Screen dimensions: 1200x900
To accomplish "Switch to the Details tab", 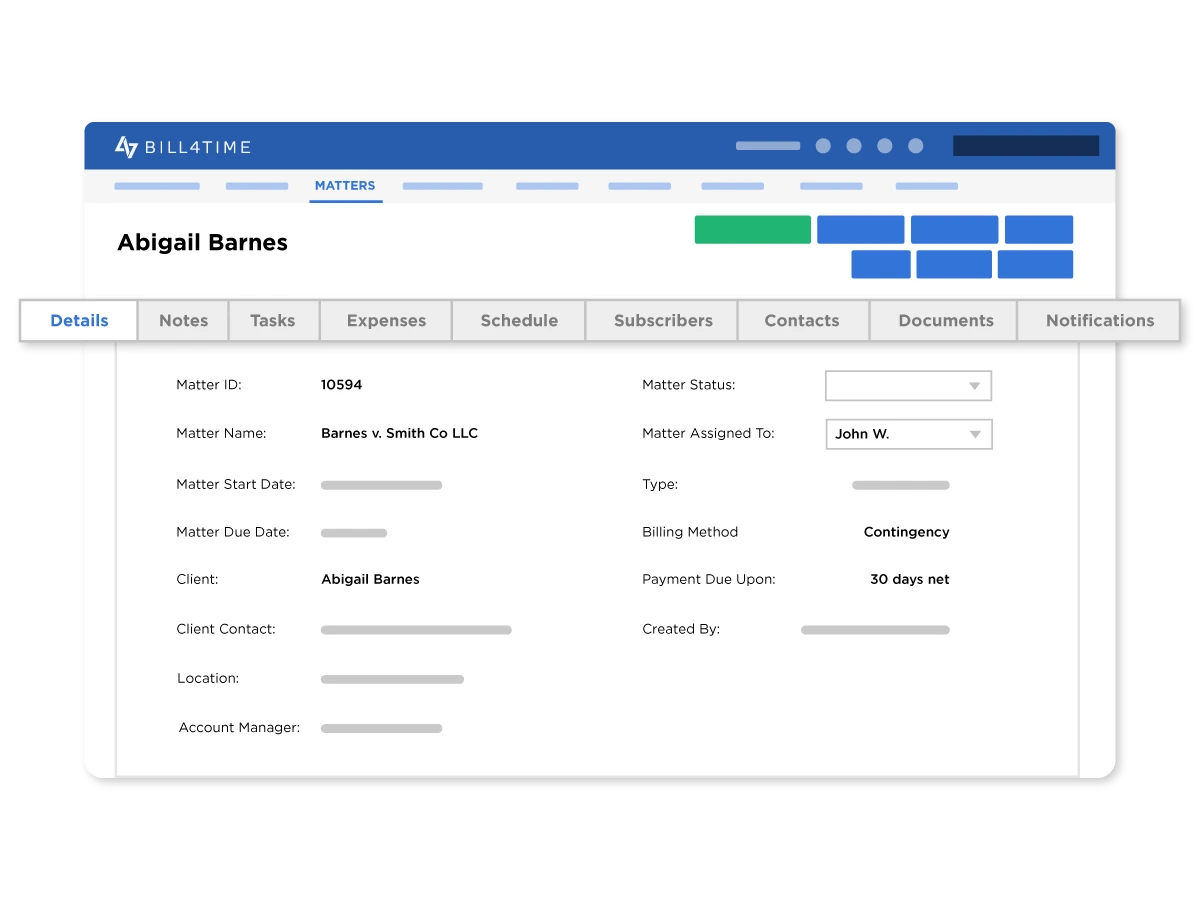I will click(79, 321).
